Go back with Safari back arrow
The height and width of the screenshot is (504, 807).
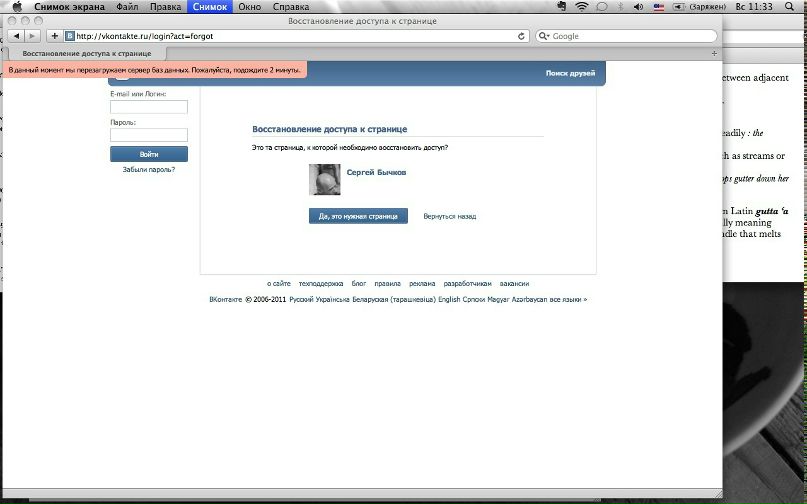point(16,36)
